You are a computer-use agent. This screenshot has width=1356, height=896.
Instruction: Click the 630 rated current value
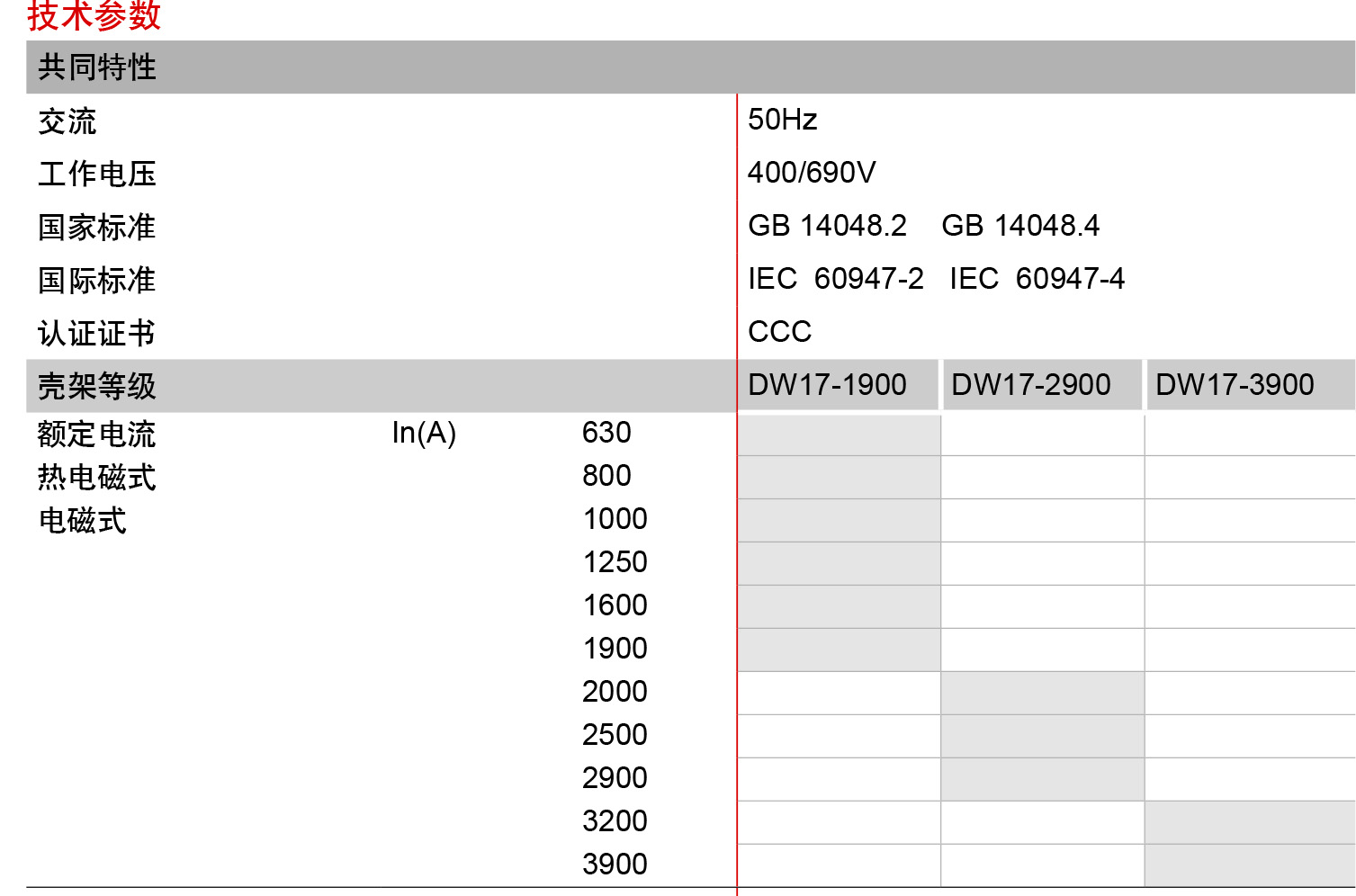point(606,433)
